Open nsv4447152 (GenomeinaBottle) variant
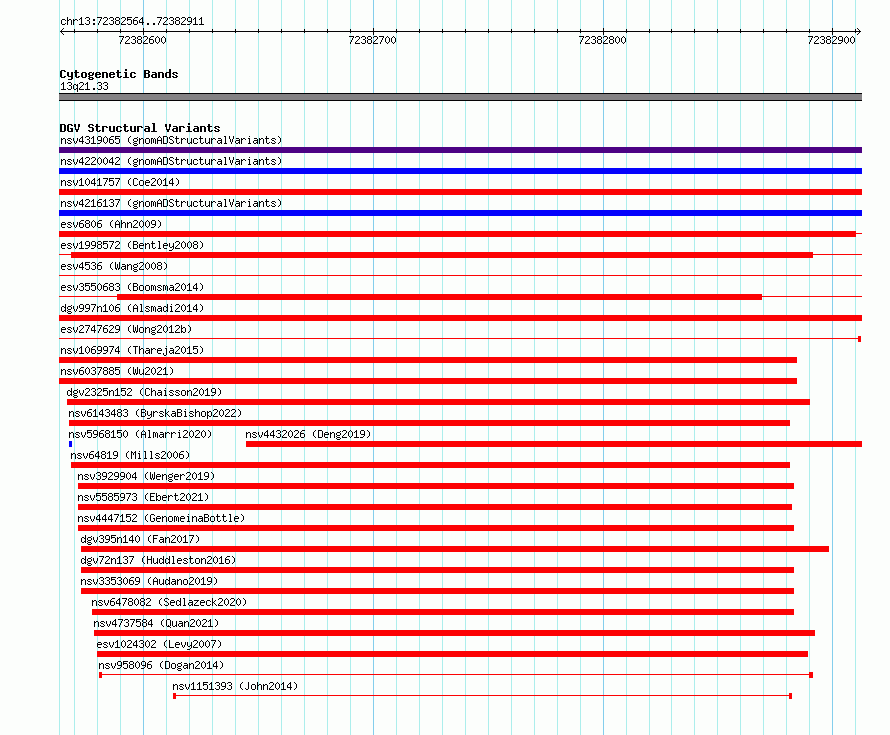Viewport: 890px width, 735px height. (161, 518)
